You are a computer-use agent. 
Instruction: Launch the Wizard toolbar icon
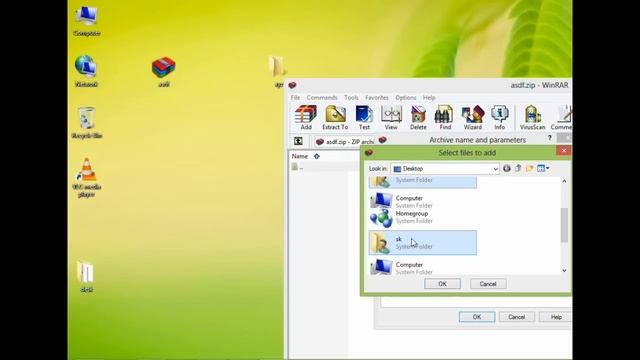[473, 118]
